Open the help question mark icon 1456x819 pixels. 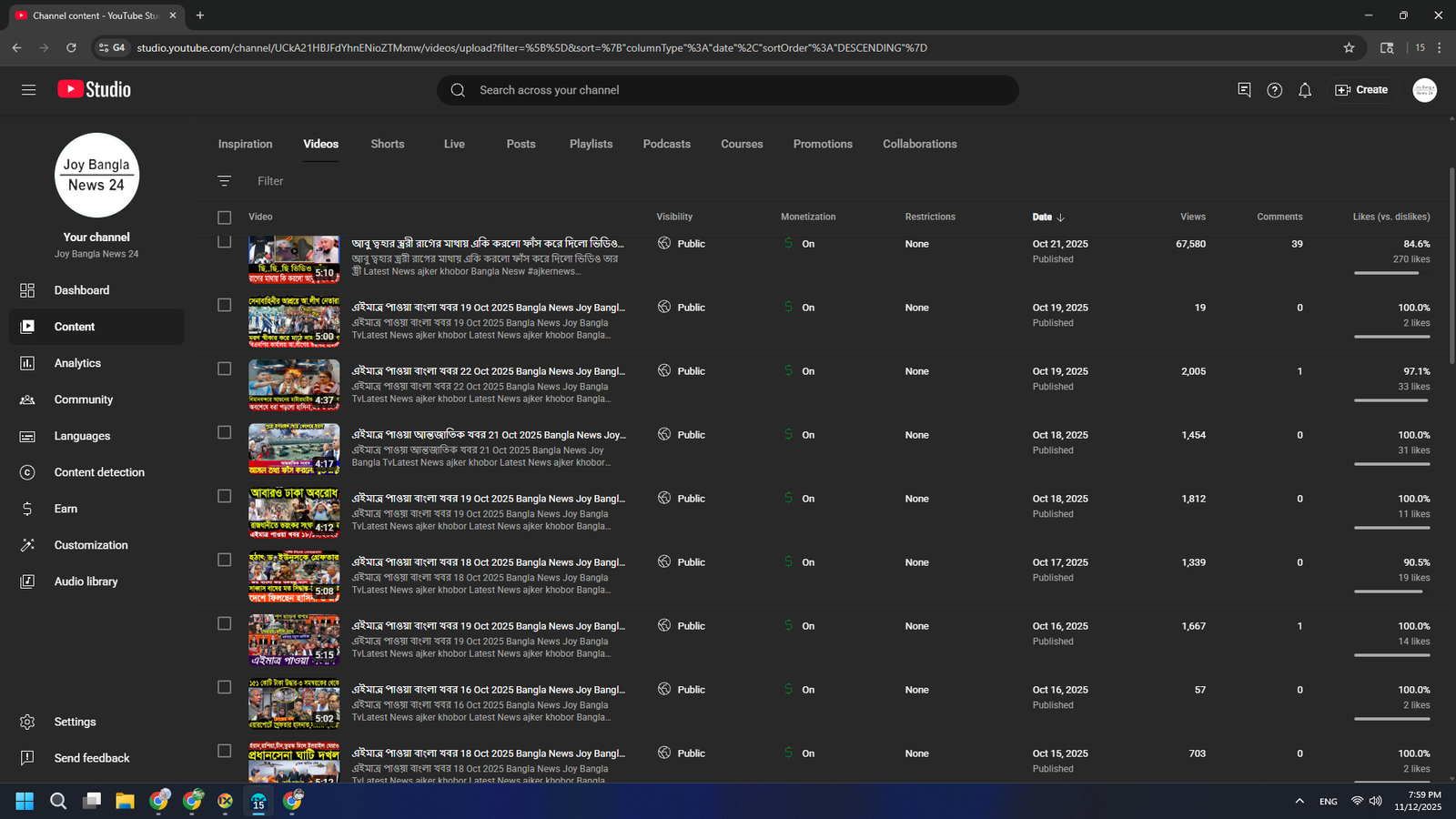1274,90
